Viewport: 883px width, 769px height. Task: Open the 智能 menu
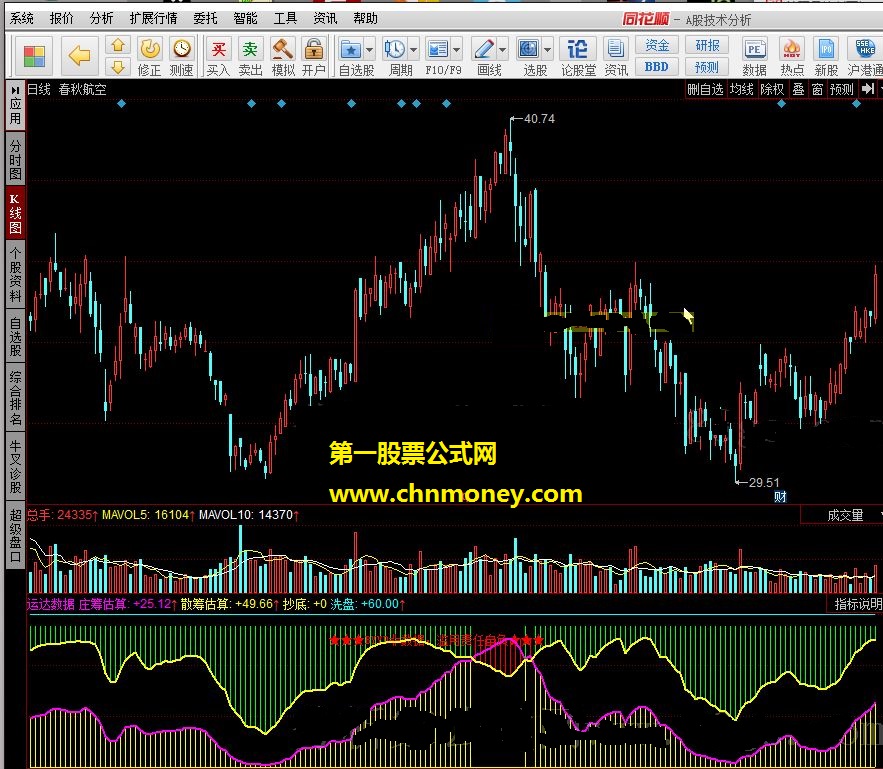pyautogui.click(x=245, y=19)
